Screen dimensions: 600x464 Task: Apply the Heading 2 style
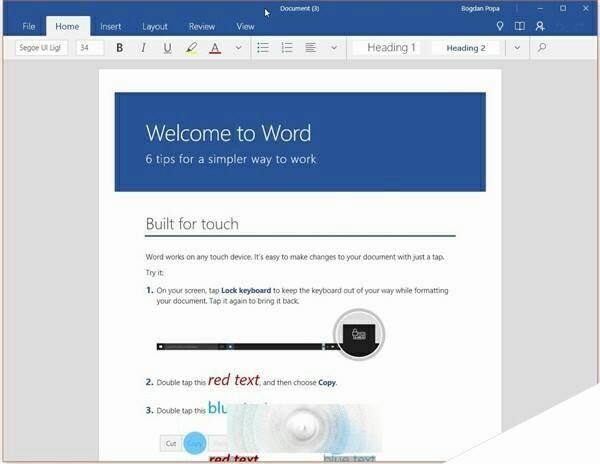[x=465, y=47]
